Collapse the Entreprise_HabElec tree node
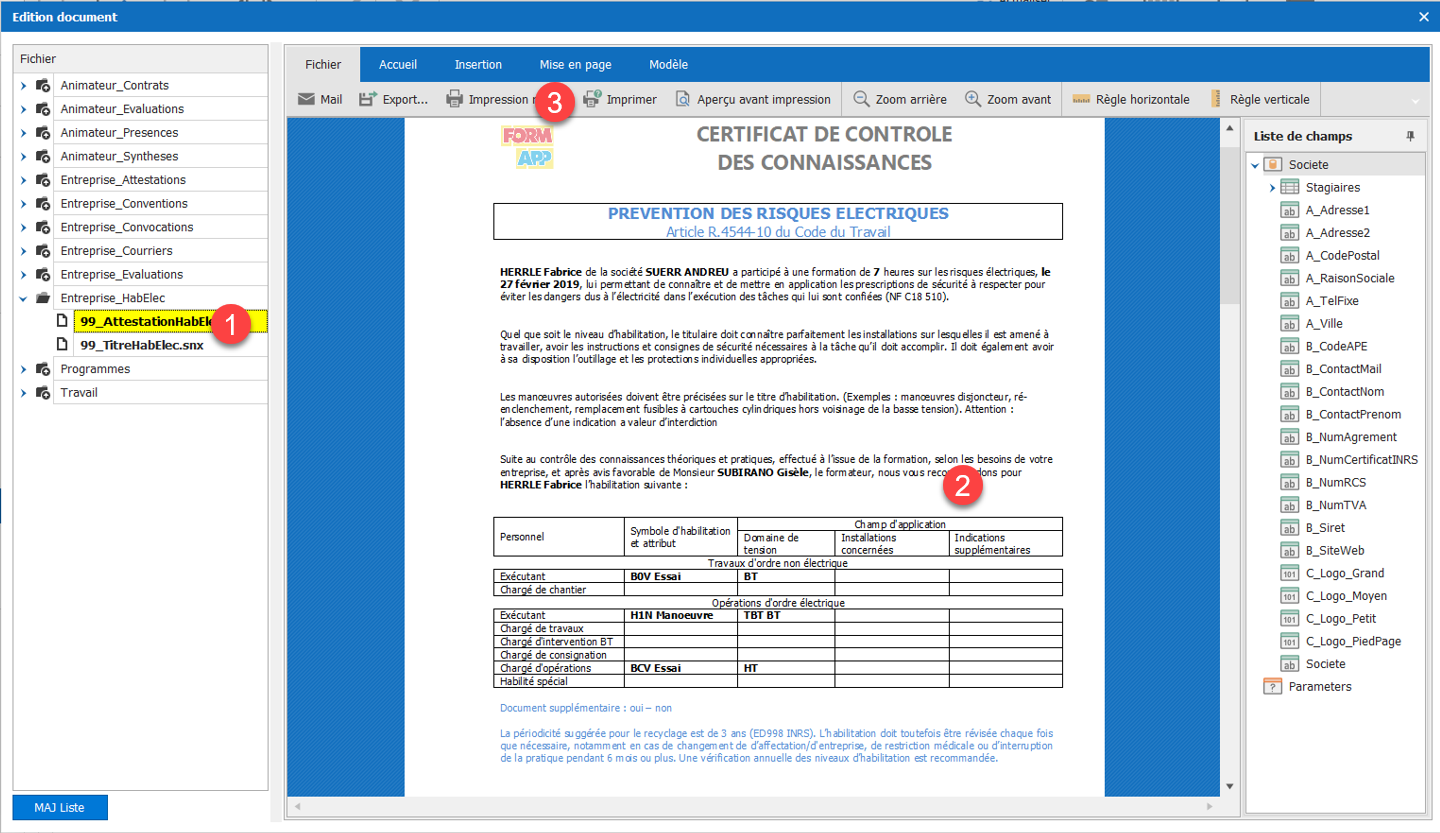 click(23, 298)
